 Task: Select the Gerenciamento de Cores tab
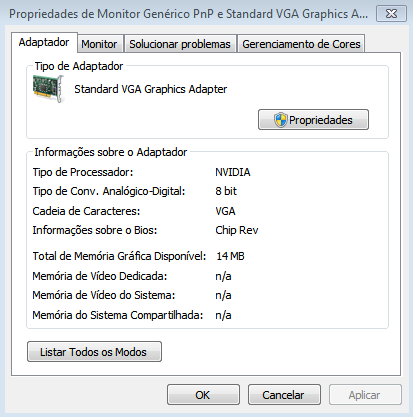301,44
